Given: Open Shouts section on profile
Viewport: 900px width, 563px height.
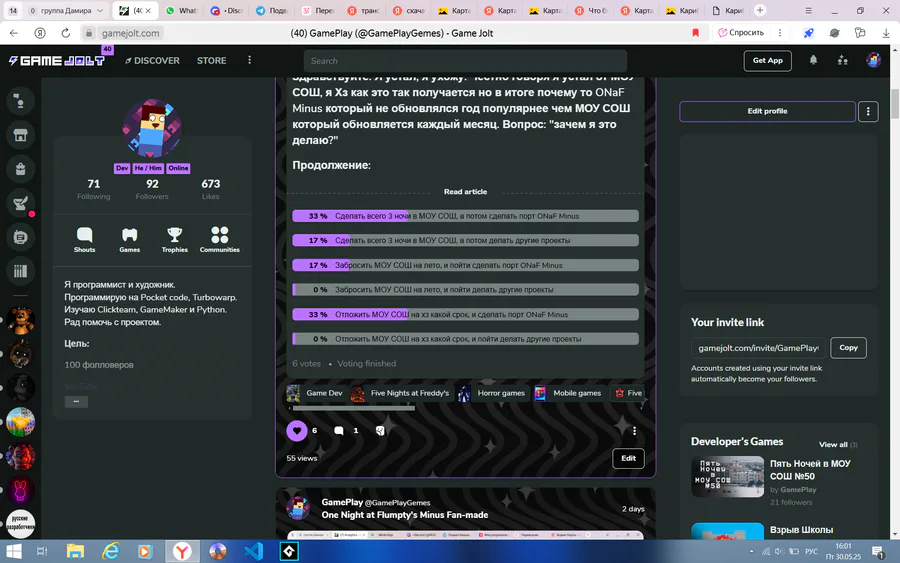Looking at the screenshot, I should click(84, 239).
